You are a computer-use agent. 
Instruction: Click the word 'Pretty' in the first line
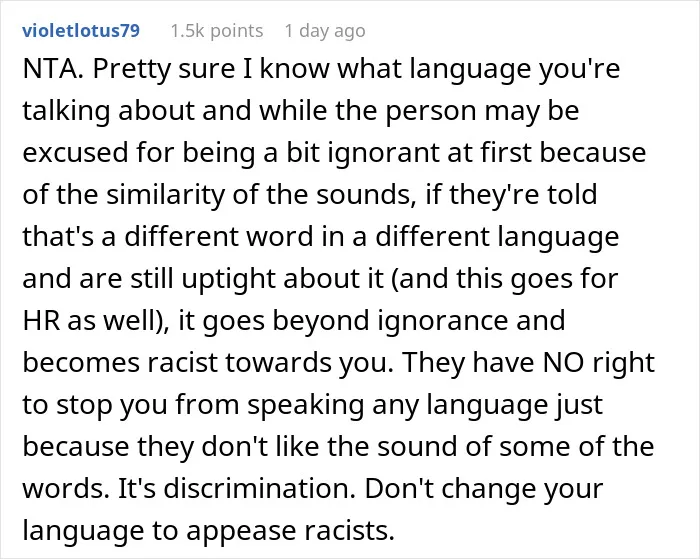[x=132, y=69]
